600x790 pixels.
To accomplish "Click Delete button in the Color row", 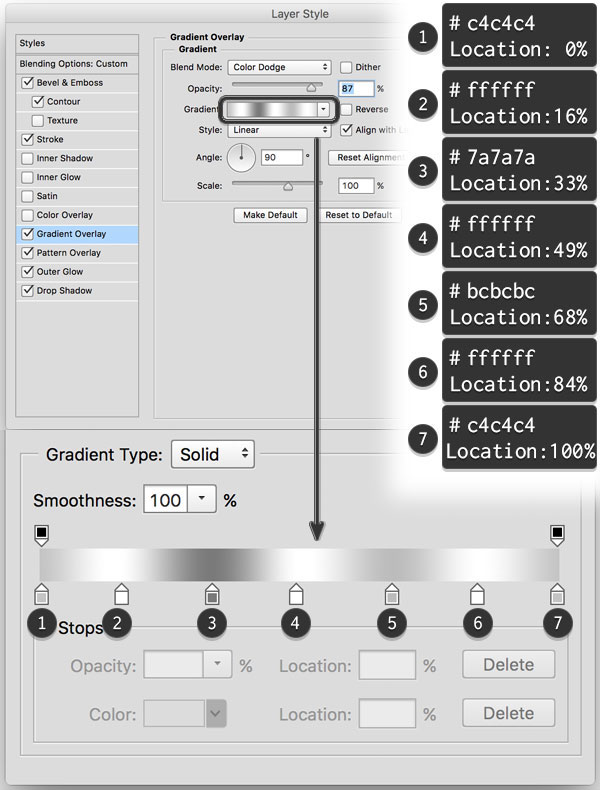I will pos(508,713).
